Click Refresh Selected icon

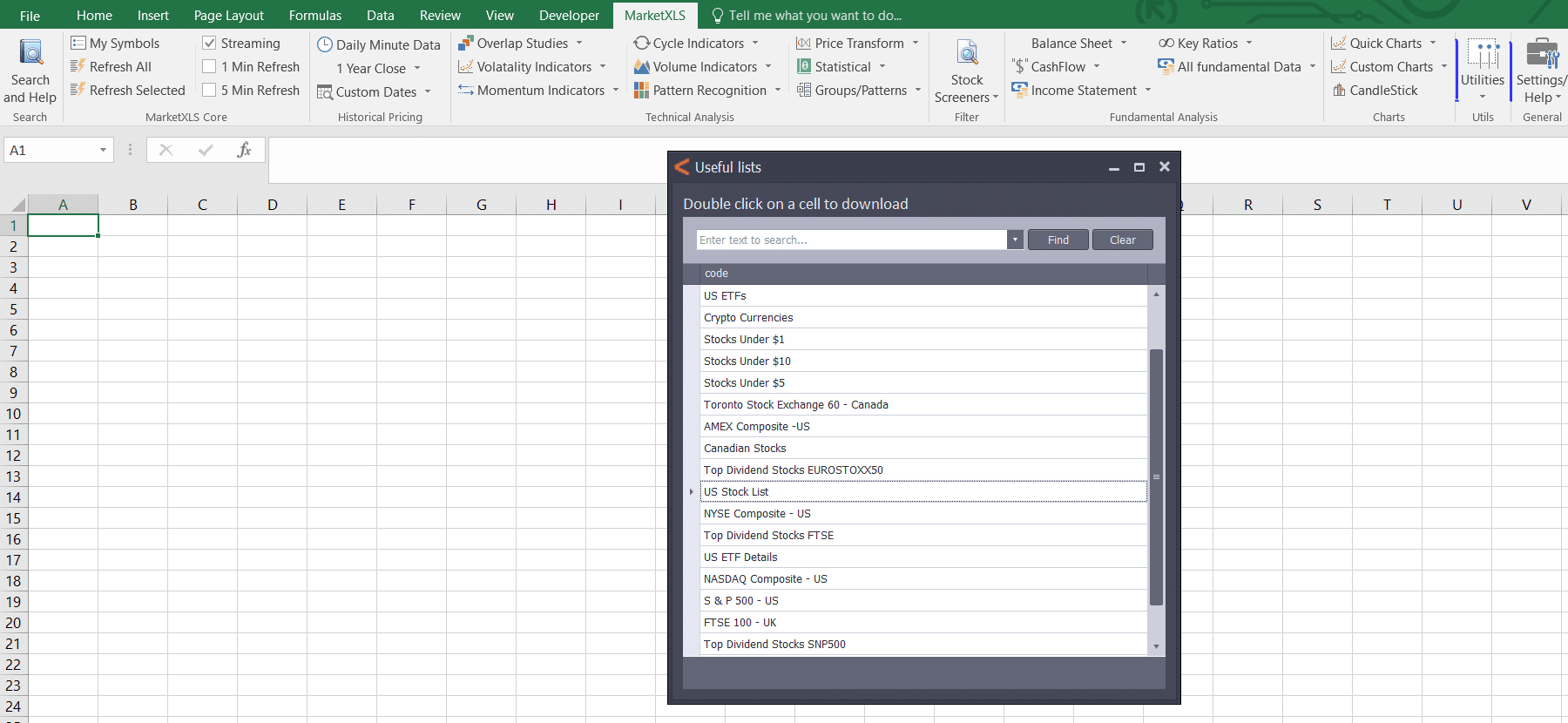78,90
